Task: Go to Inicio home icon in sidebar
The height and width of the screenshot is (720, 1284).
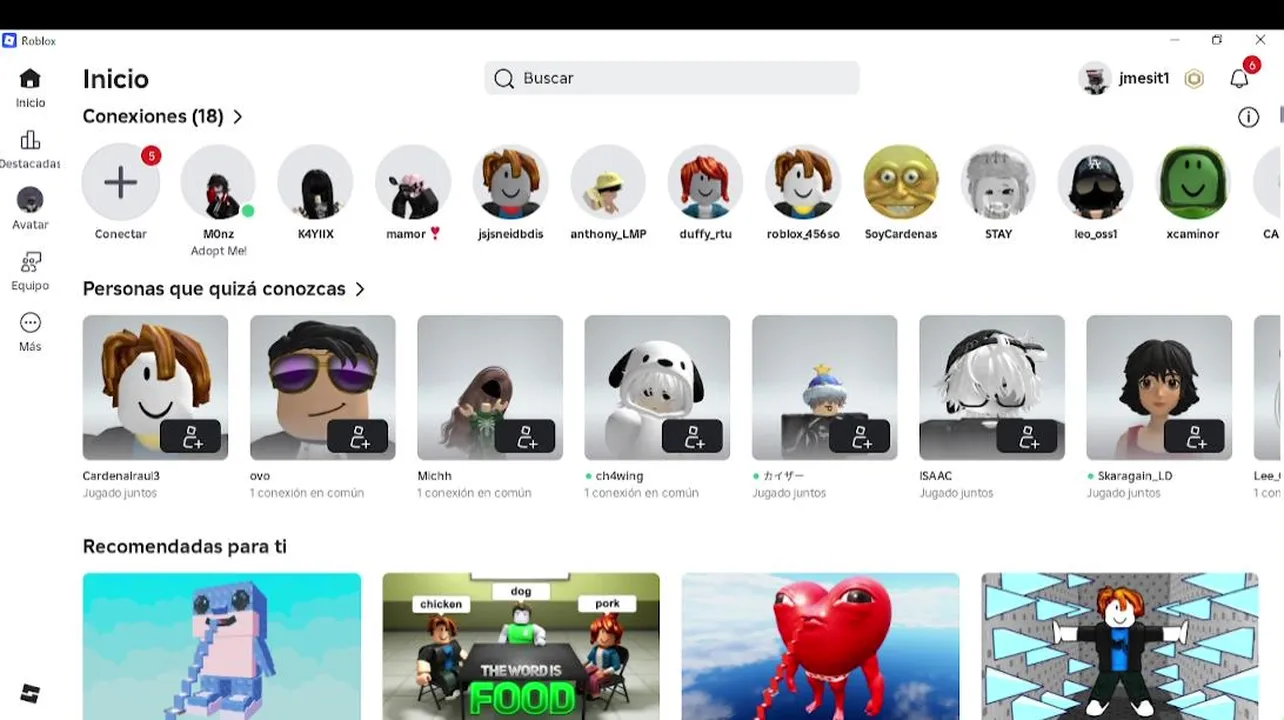Action: tap(30, 79)
